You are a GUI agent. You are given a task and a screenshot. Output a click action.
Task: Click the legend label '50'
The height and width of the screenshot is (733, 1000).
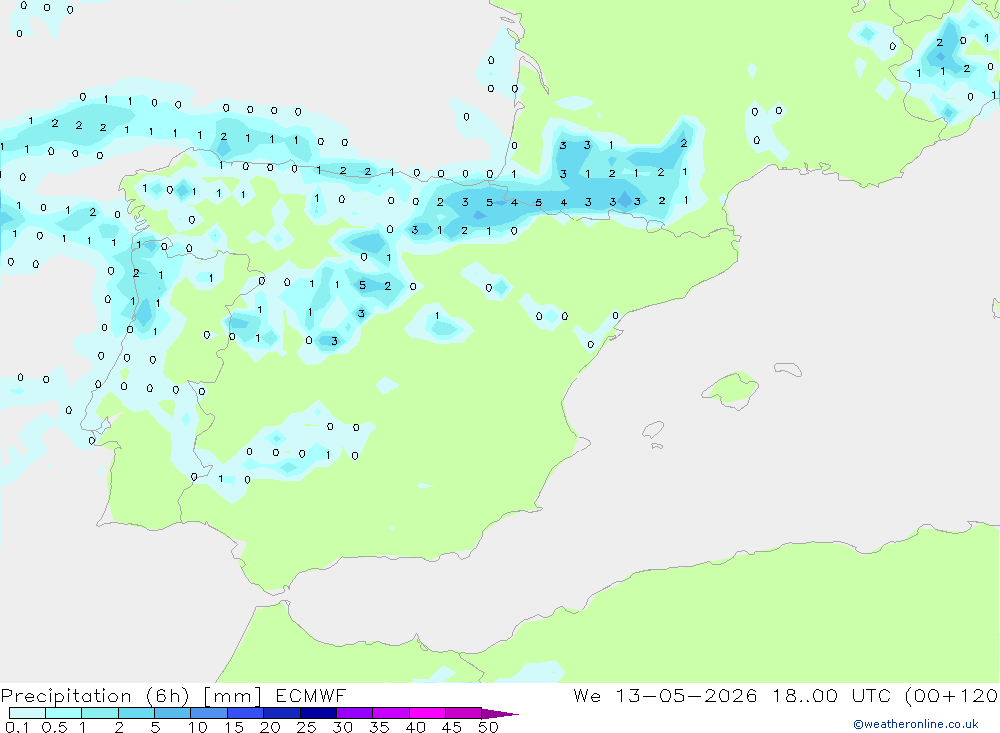click(488, 727)
